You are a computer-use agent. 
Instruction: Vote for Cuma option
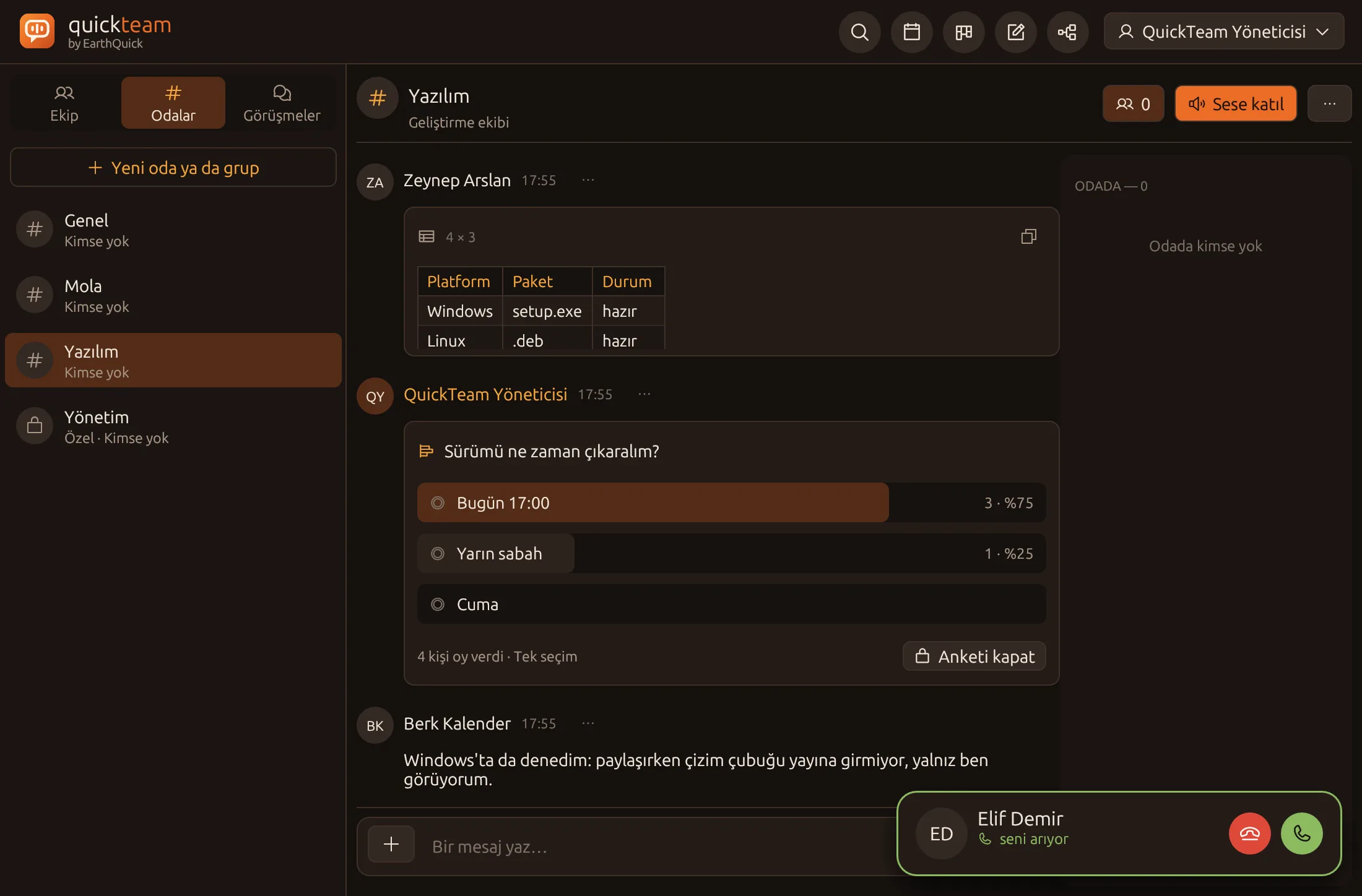pos(731,604)
